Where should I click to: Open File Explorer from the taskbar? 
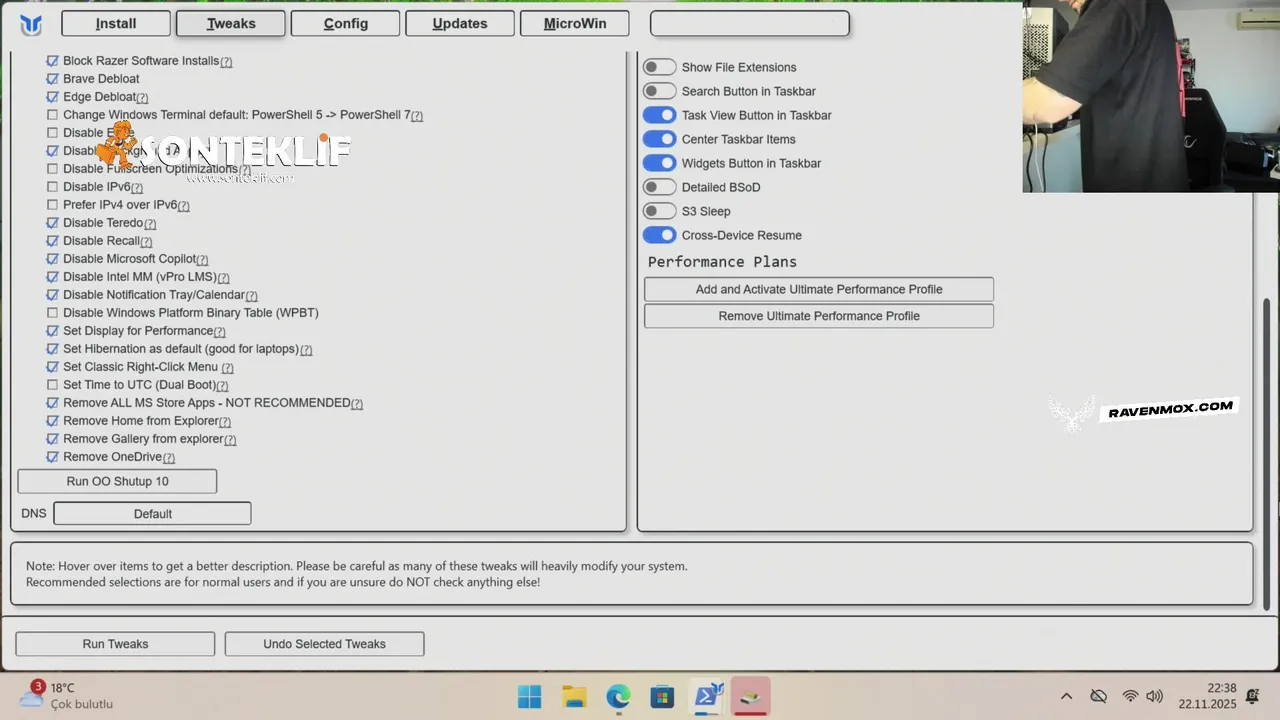point(574,696)
